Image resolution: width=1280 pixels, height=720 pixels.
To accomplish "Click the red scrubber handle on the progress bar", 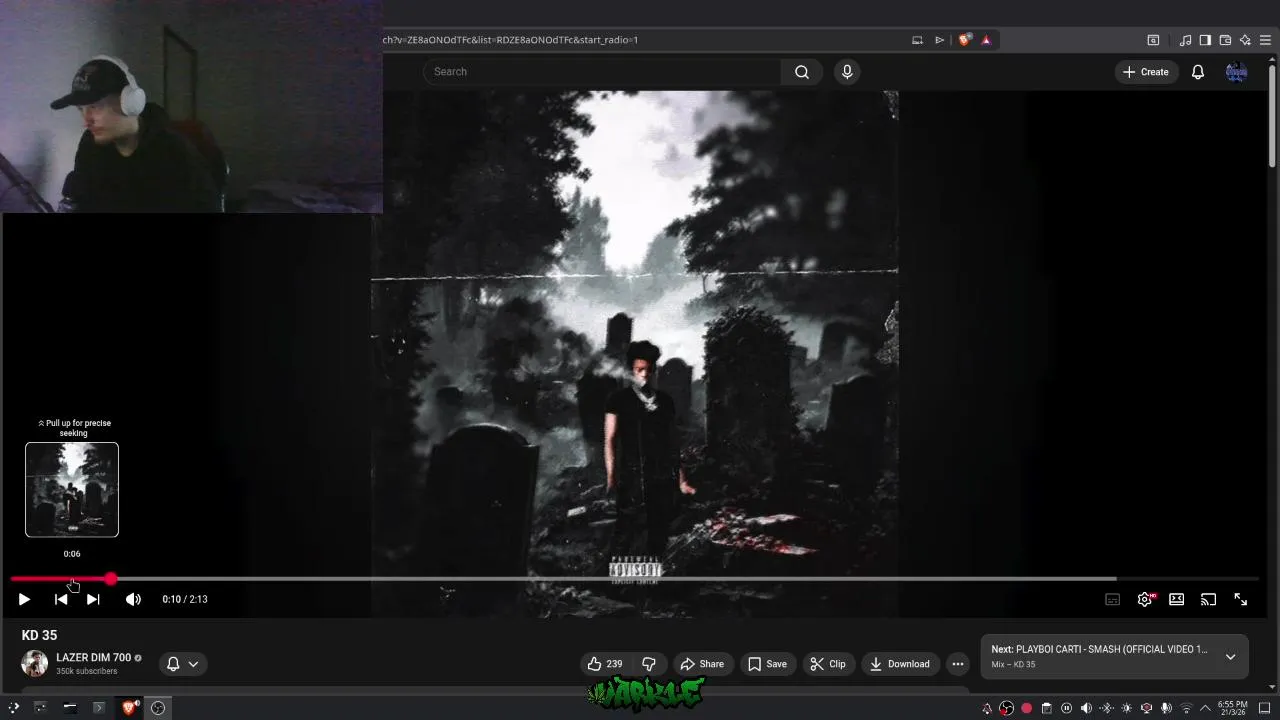I will coord(110,579).
